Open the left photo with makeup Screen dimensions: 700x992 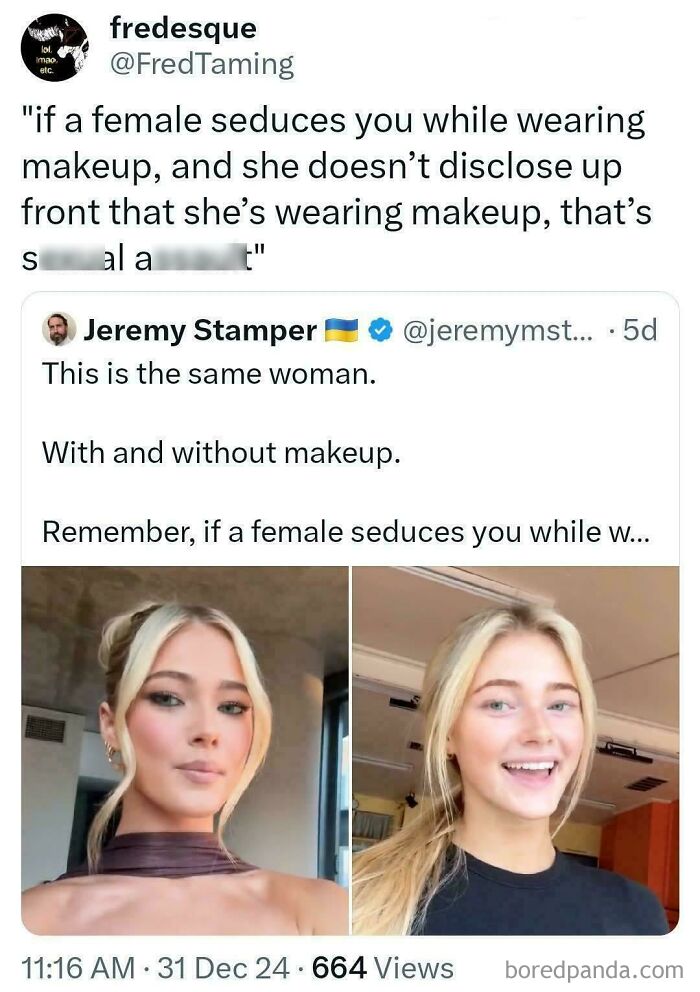tap(185, 750)
